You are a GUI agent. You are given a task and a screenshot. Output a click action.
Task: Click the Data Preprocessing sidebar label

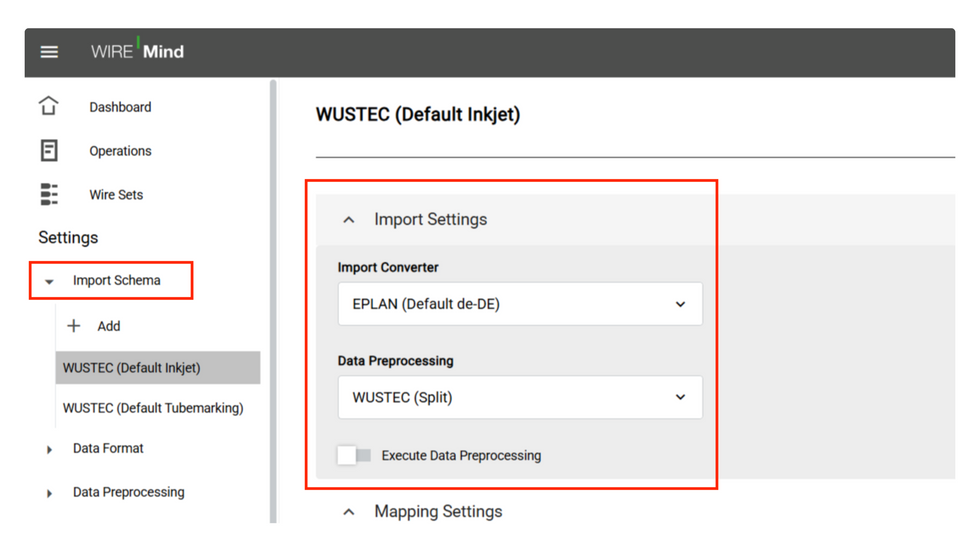pyautogui.click(x=129, y=492)
